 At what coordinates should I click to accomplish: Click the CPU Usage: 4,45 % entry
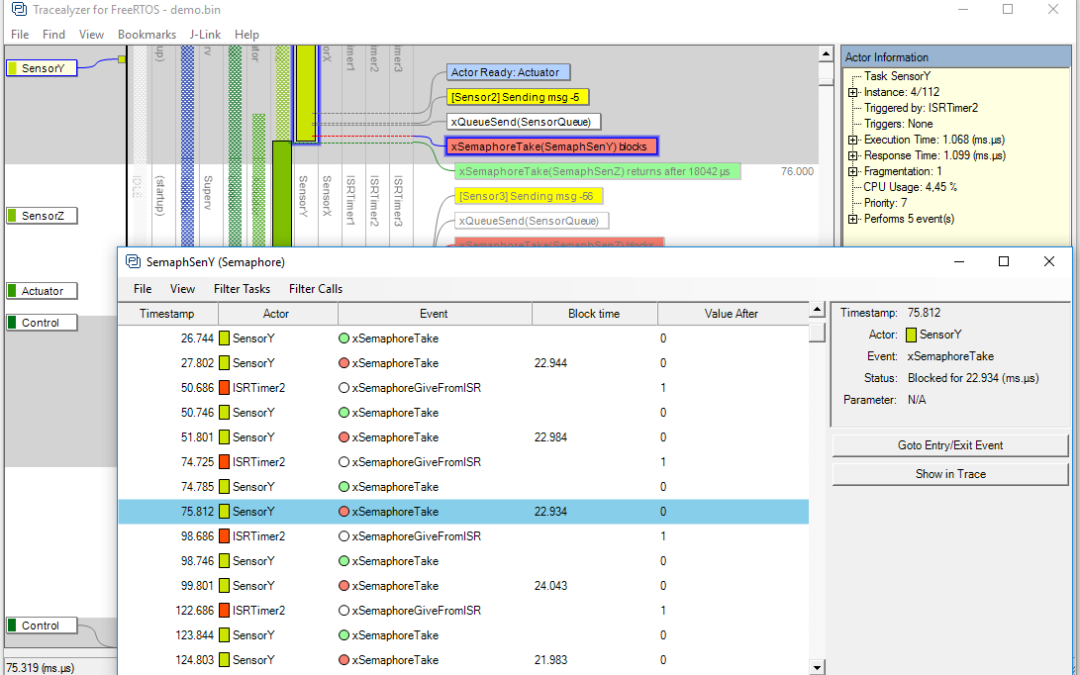(910, 187)
